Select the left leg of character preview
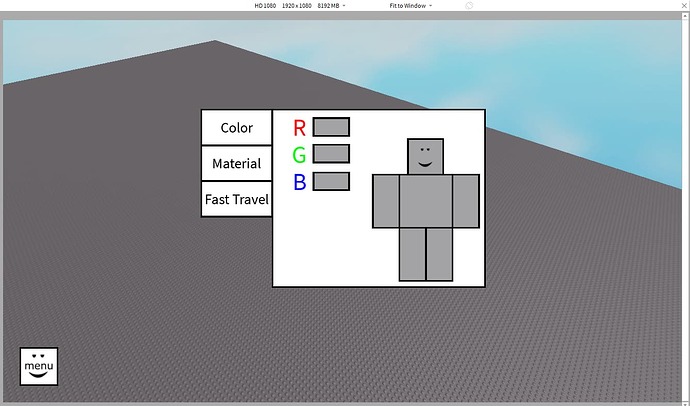The width and height of the screenshot is (690, 406). (x=412, y=254)
